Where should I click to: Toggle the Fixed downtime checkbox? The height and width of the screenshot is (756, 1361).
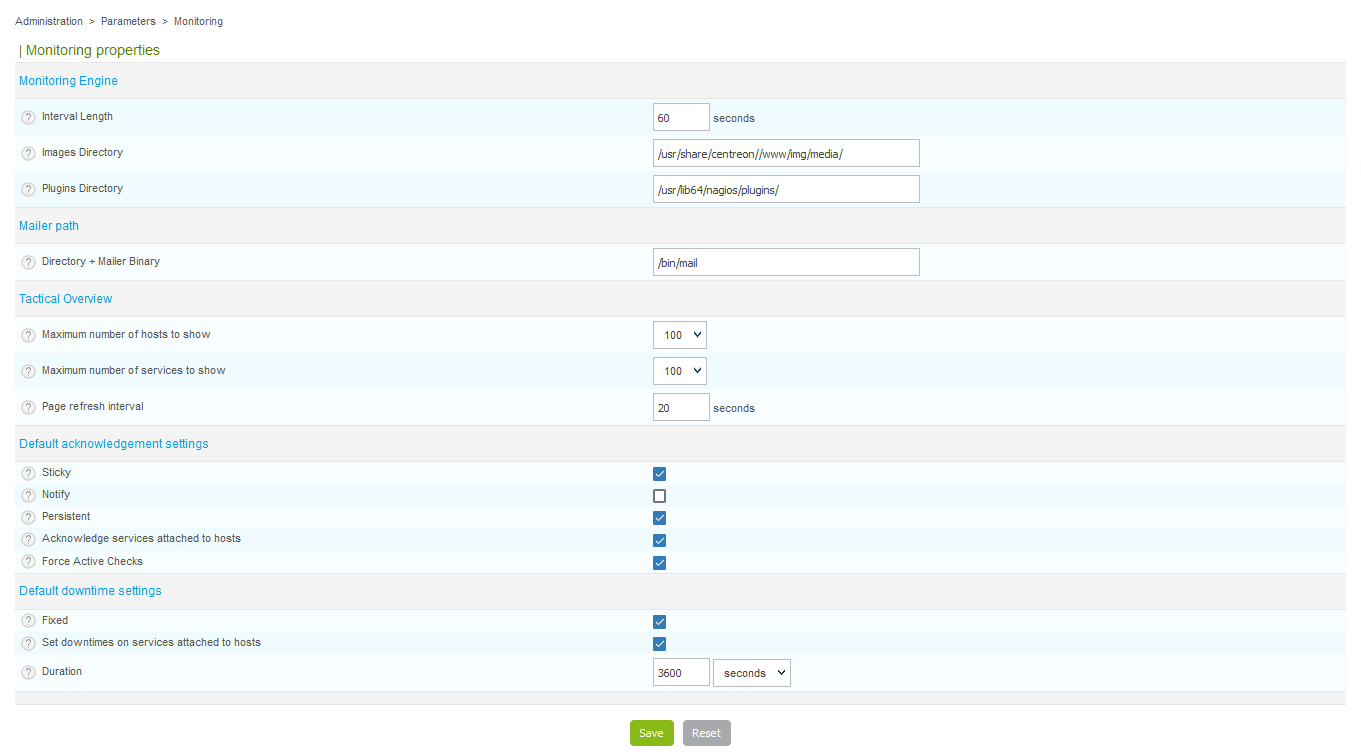point(659,622)
